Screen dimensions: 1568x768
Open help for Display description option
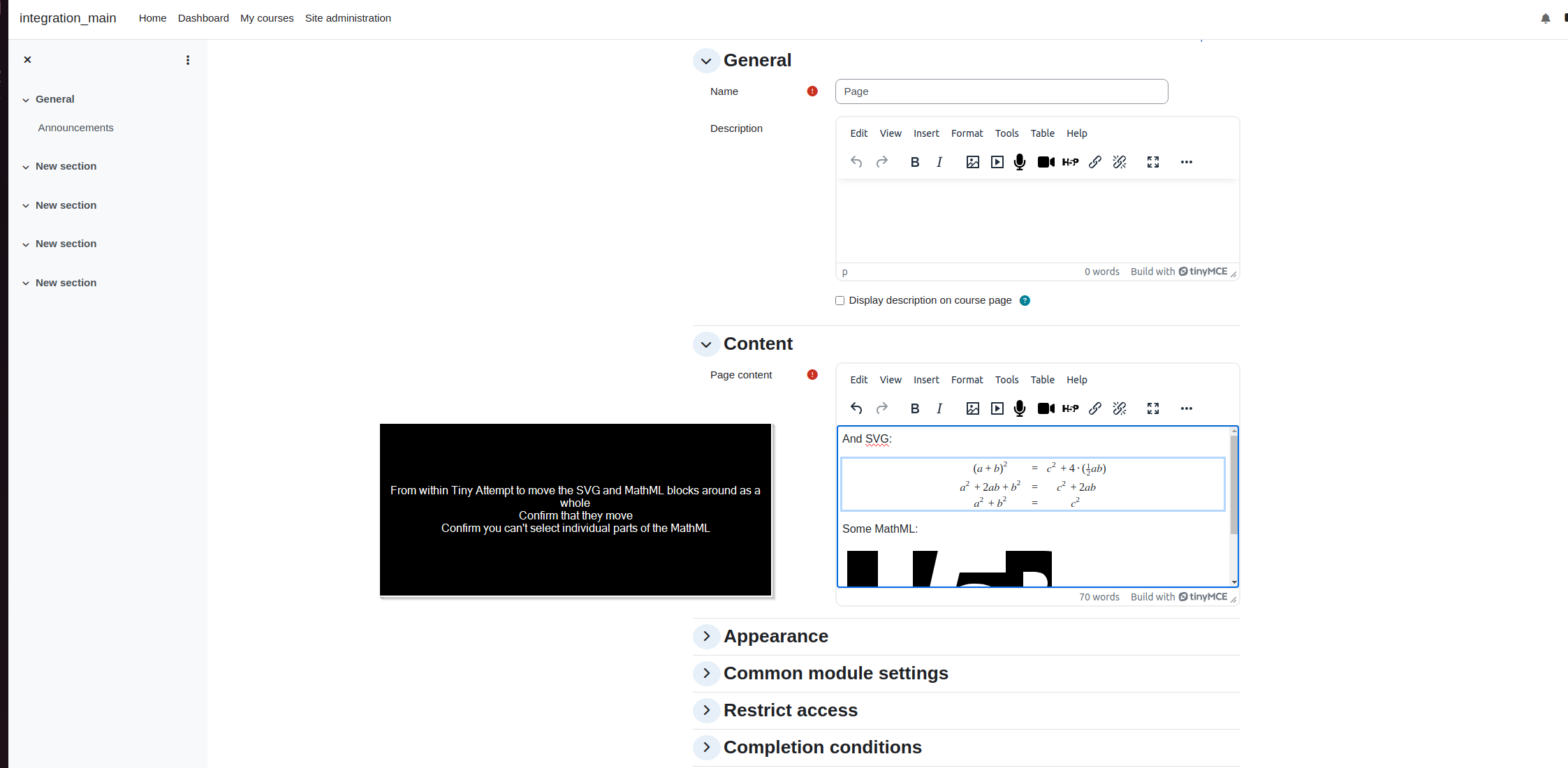[x=1025, y=301]
